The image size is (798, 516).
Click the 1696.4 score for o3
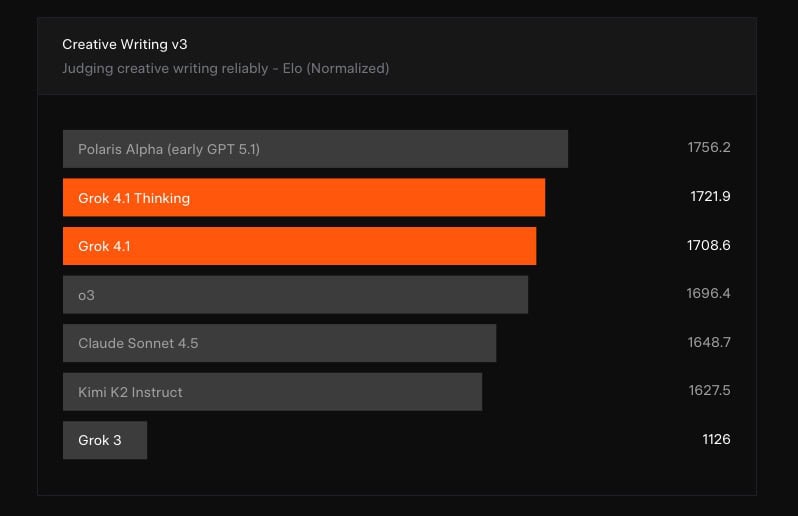pos(708,294)
